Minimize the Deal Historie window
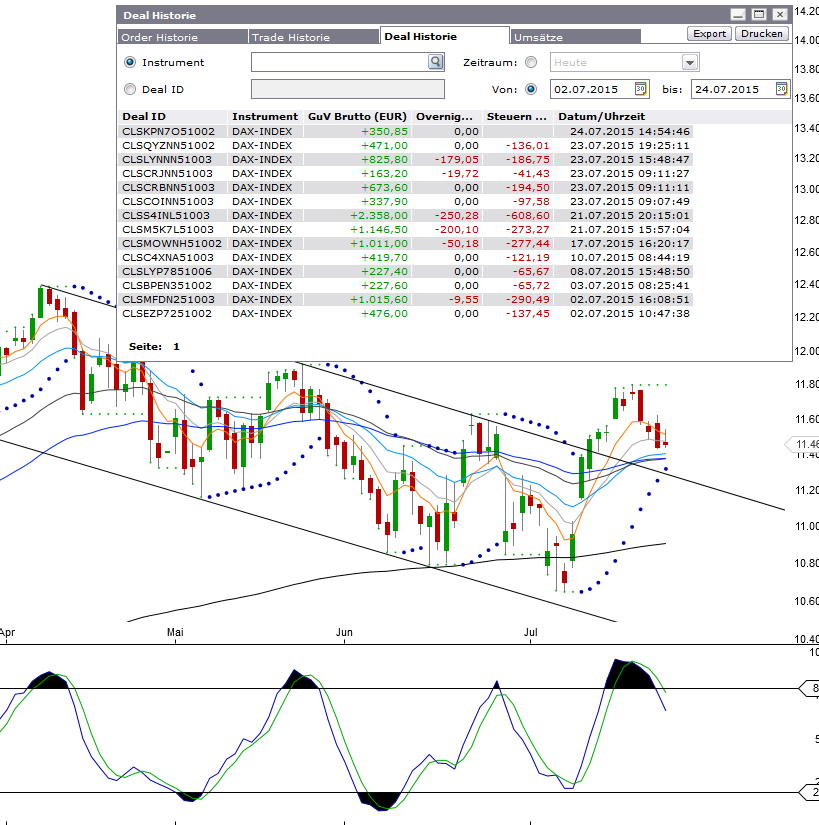The width and height of the screenshot is (819, 825). (738, 15)
